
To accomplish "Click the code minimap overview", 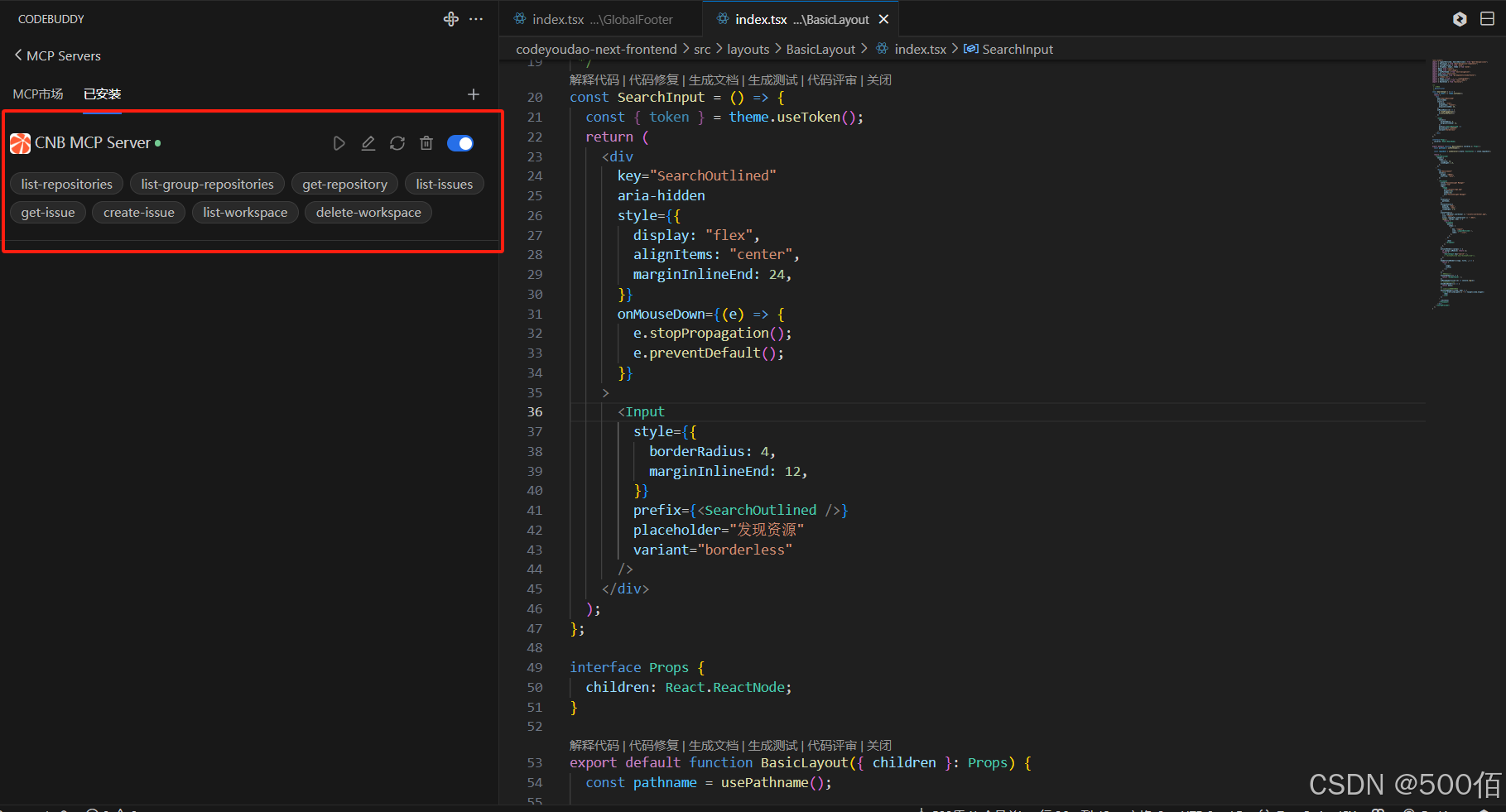I will (x=1460, y=184).
